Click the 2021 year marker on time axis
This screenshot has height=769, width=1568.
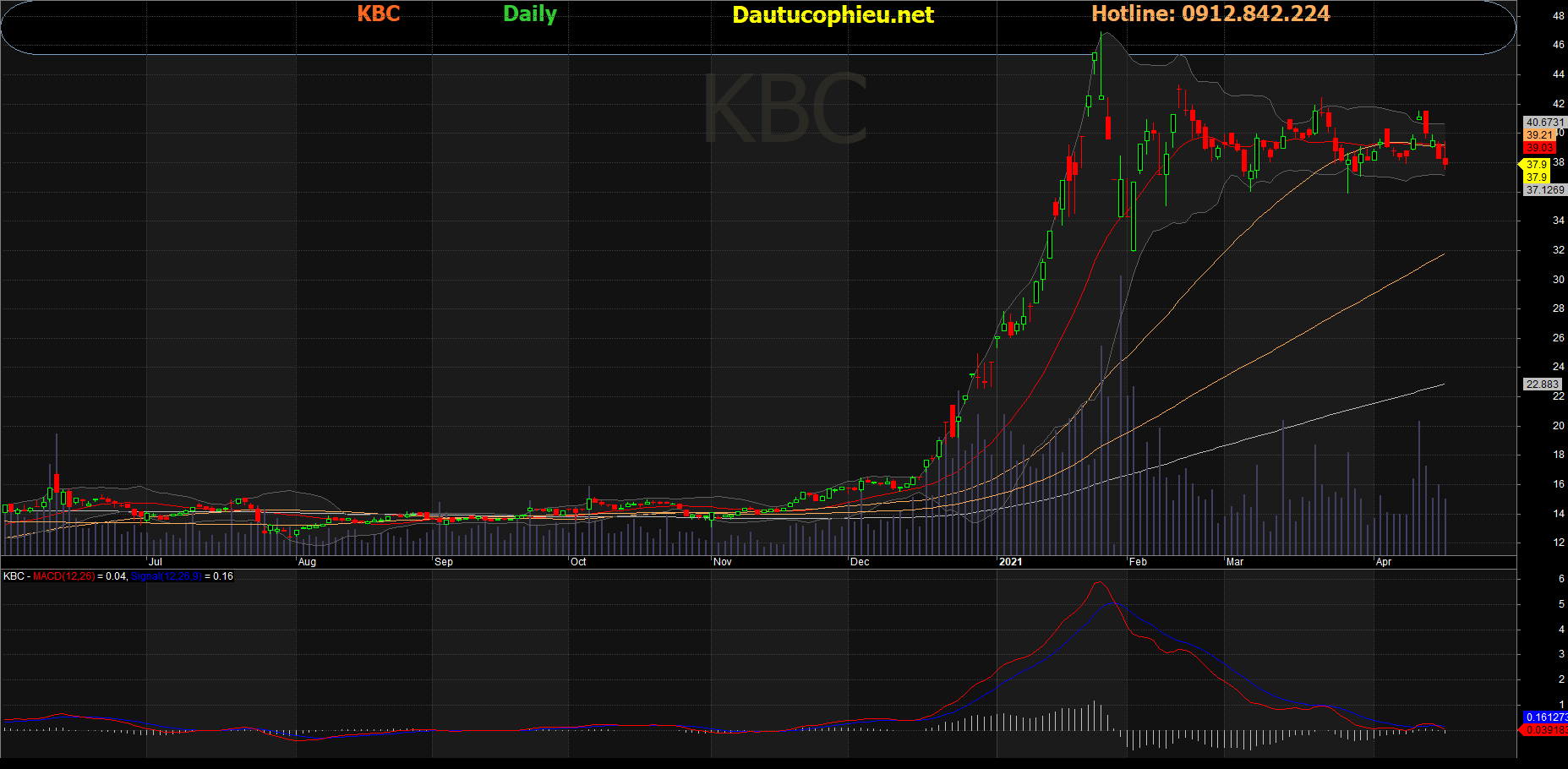[x=1010, y=562]
